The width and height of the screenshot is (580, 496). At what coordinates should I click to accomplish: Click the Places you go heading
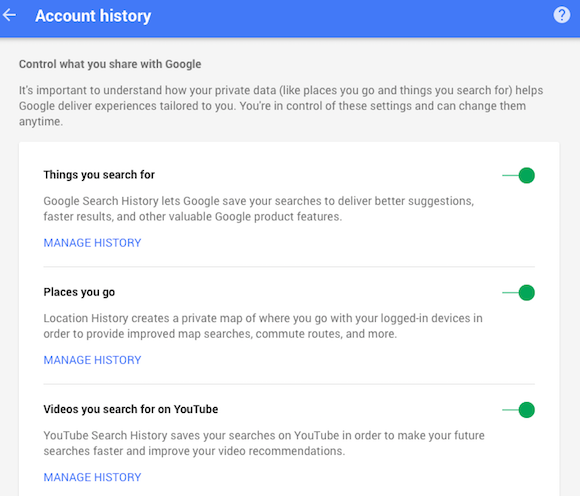tap(79, 292)
